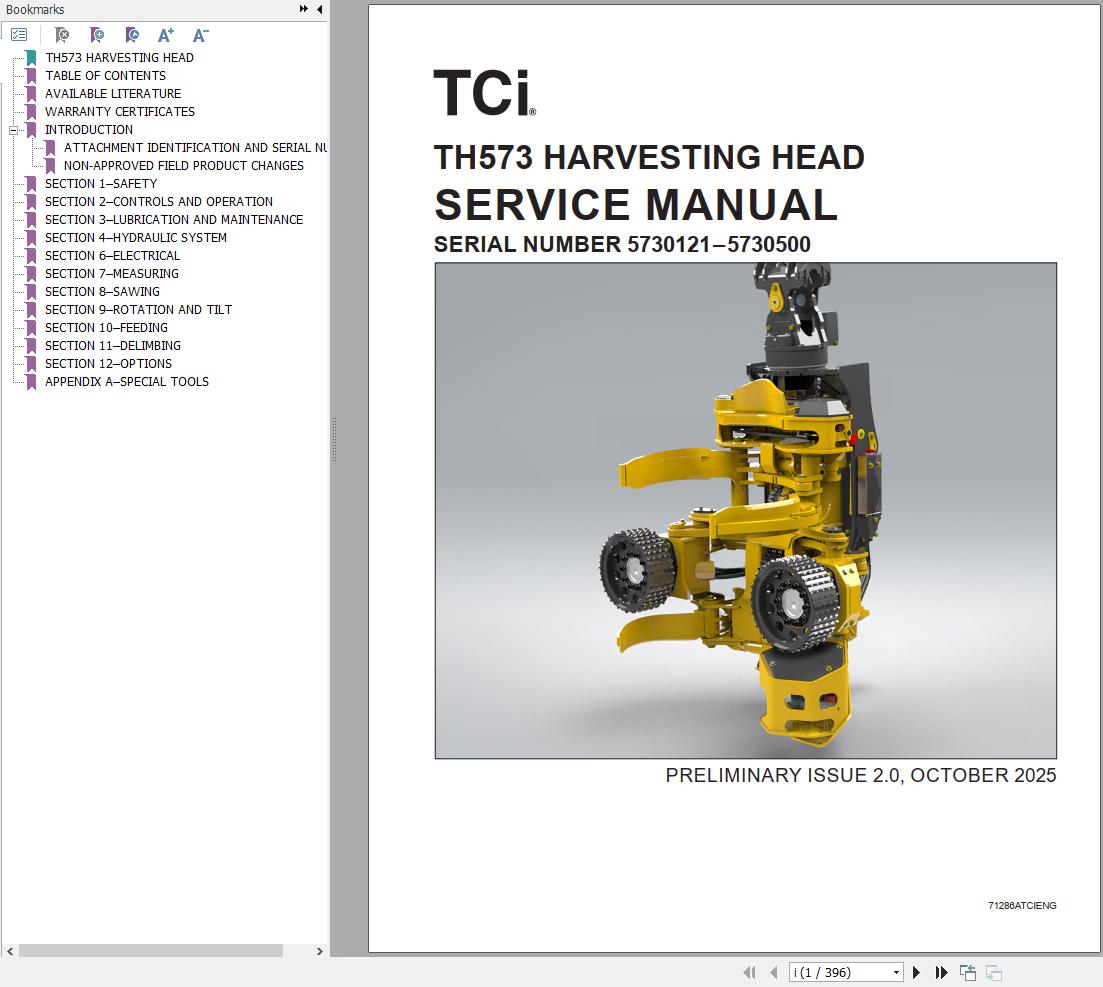Image resolution: width=1103 pixels, height=987 pixels.
Task: Click the Previous View arrow icon
Action: point(966,971)
